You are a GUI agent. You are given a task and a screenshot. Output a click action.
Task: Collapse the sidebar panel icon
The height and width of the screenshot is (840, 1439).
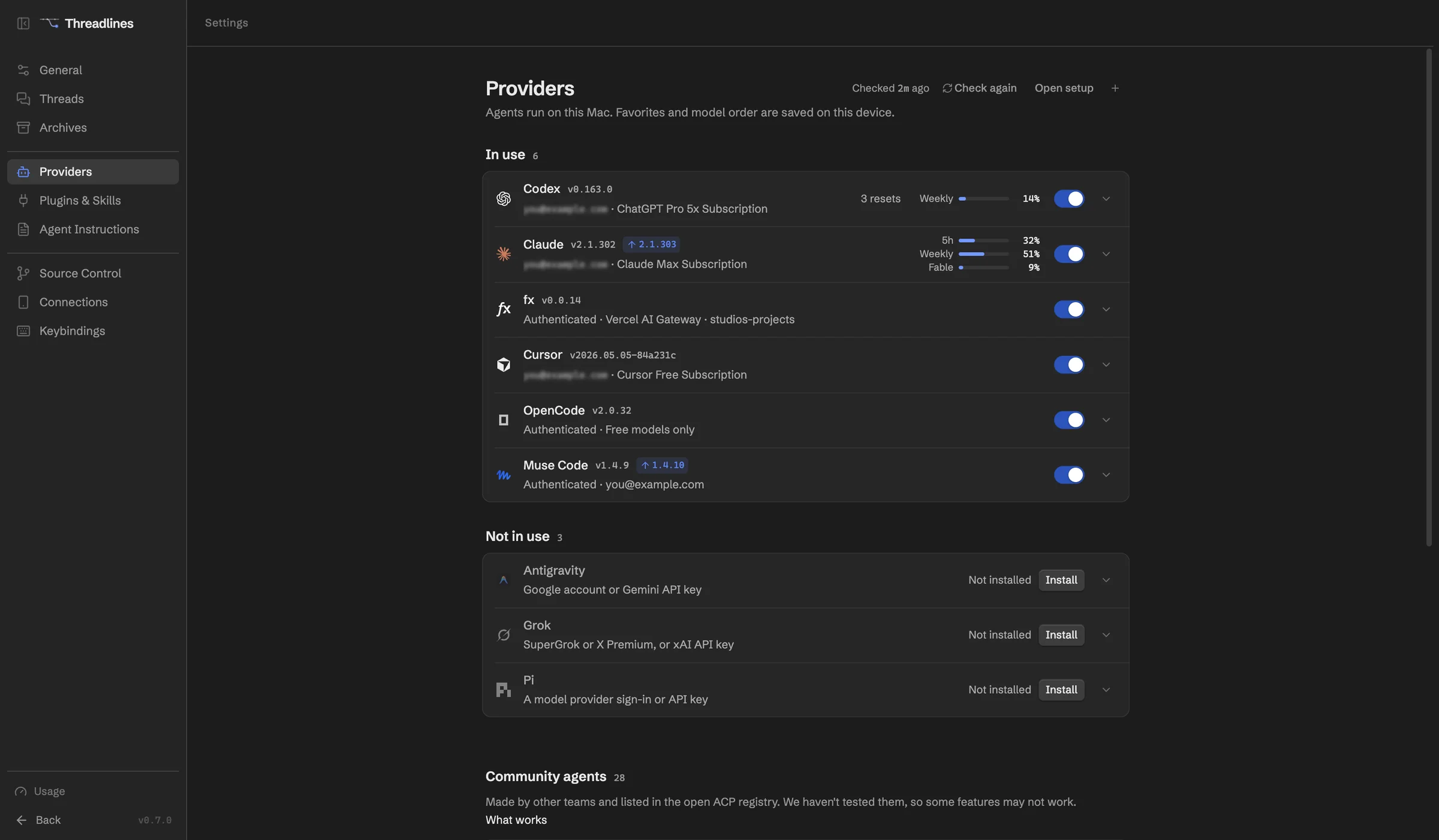pos(23,23)
